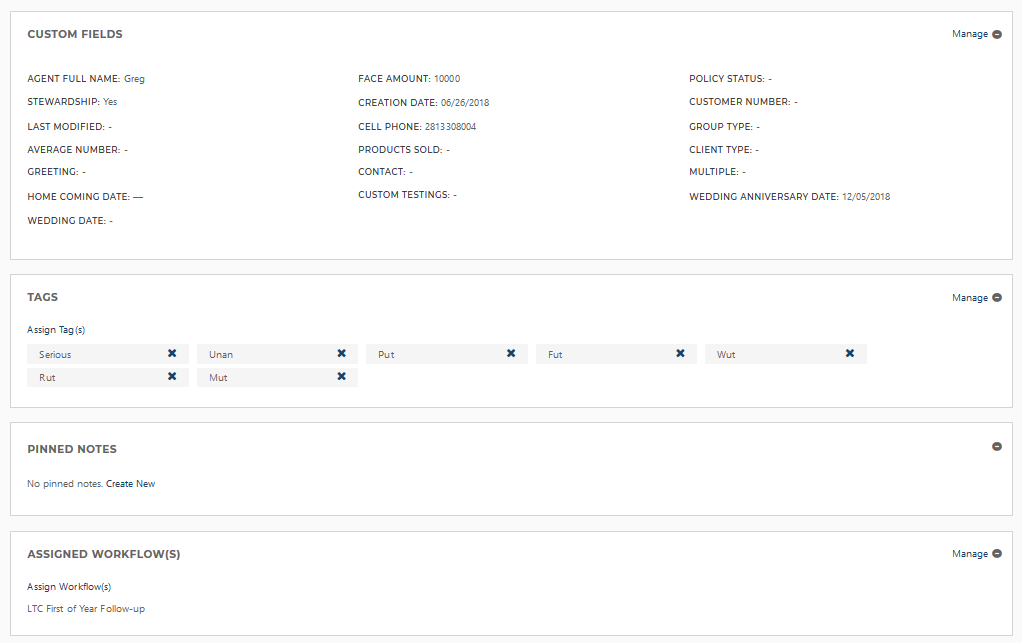Click the Average Number field label
Viewport: 1022px width, 643px height.
coord(74,149)
